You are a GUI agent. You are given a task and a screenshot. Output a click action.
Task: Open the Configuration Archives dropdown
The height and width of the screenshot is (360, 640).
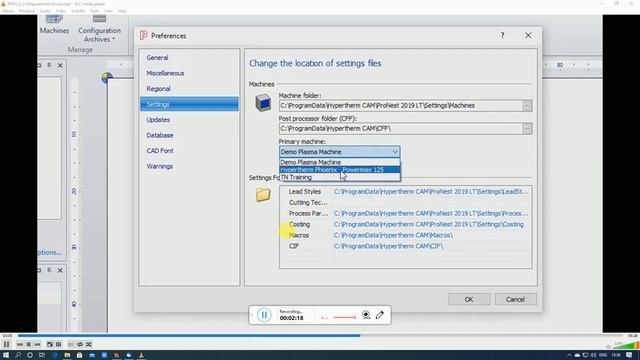coord(99,29)
